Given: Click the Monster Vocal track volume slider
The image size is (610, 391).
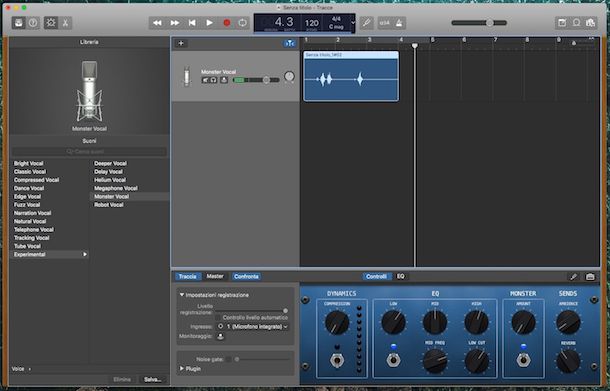Looking at the screenshot, I should 256,80.
